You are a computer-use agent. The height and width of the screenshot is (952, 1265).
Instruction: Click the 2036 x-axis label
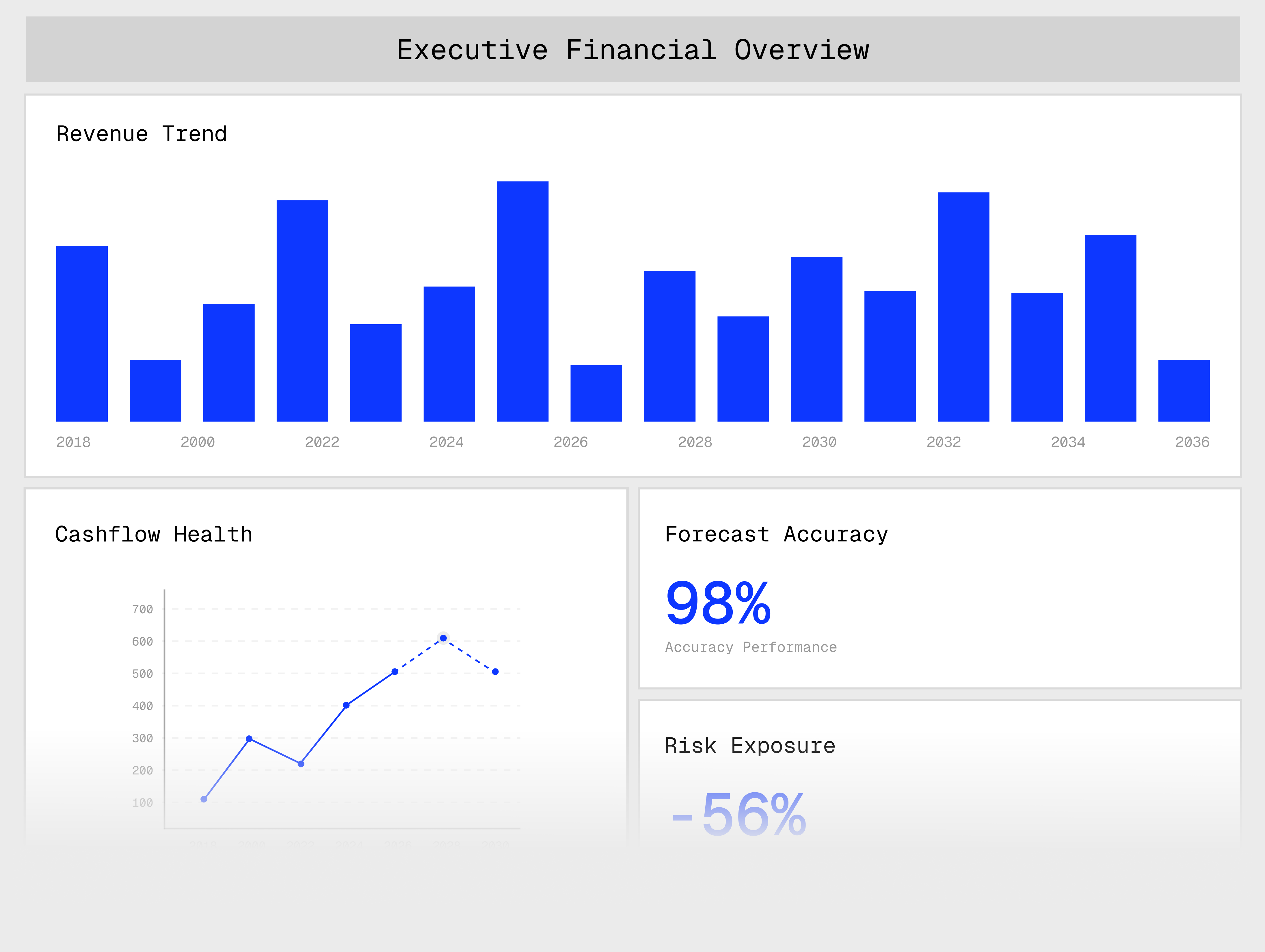click(1192, 442)
